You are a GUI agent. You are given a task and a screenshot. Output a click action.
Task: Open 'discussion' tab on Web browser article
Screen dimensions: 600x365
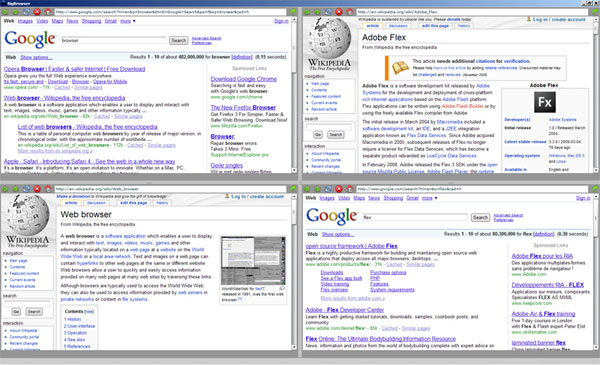(x=96, y=203)
